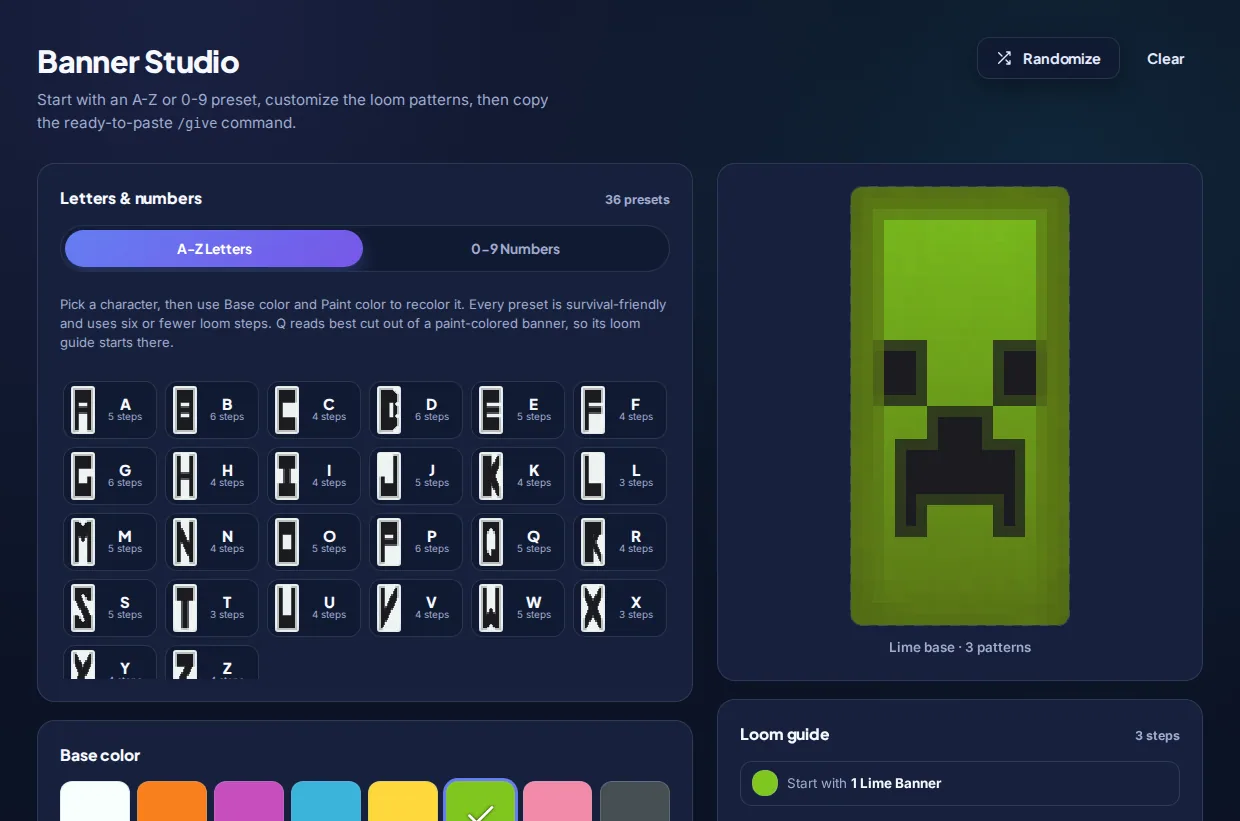The image size is (1240, 821).
Task: Select the letter U banner preset
Action: (314, 608)
